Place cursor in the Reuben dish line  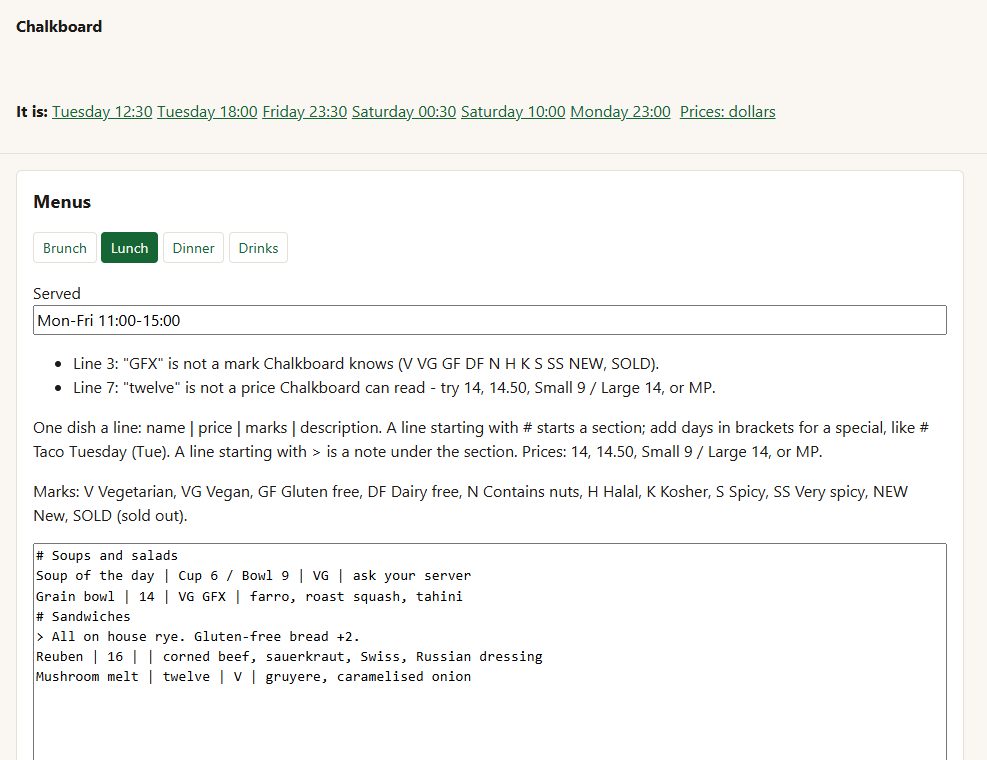[289, 656]
